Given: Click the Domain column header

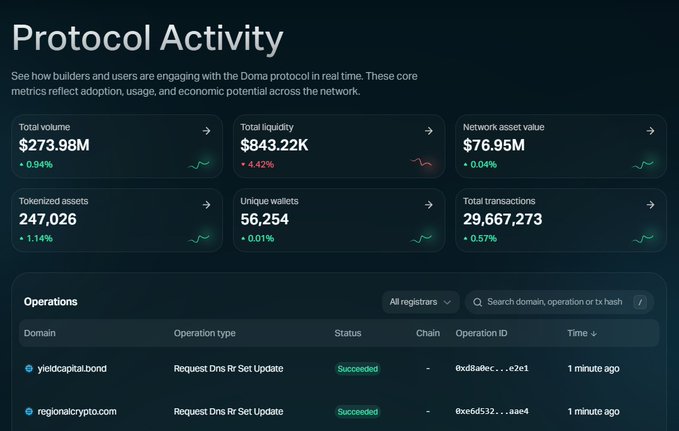Looking at the screenshot, I should click(x=39, y=333).
